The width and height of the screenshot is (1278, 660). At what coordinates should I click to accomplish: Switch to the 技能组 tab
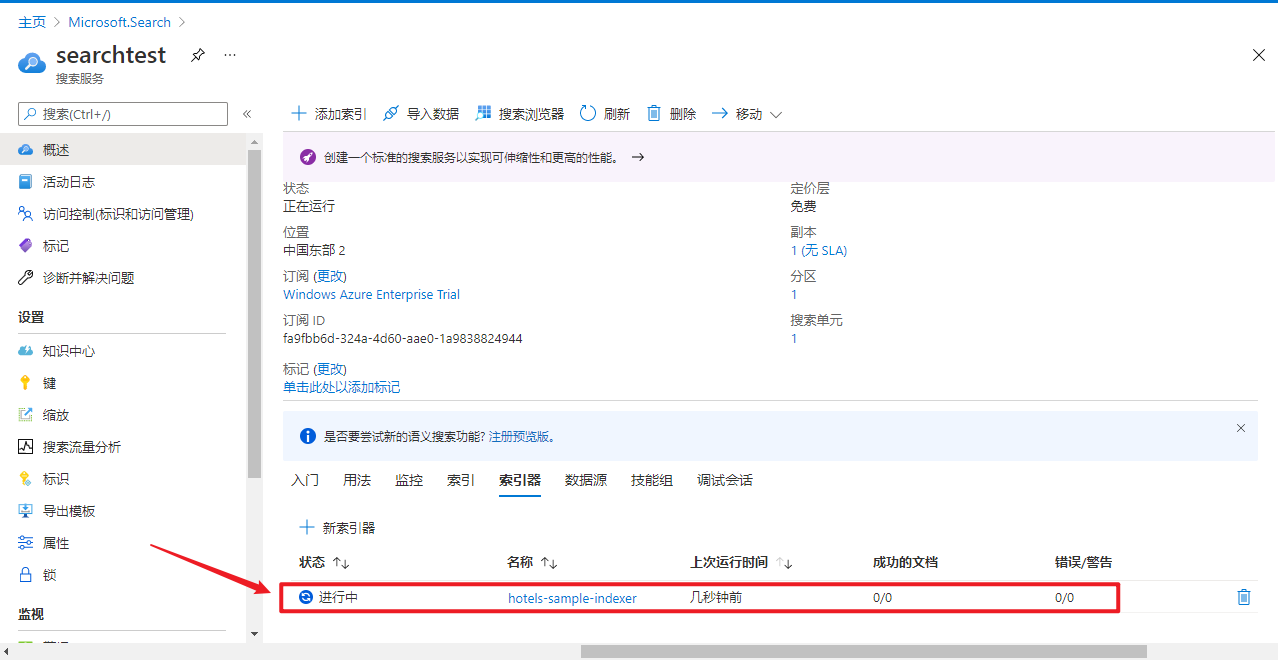click(x=652, y=480)
